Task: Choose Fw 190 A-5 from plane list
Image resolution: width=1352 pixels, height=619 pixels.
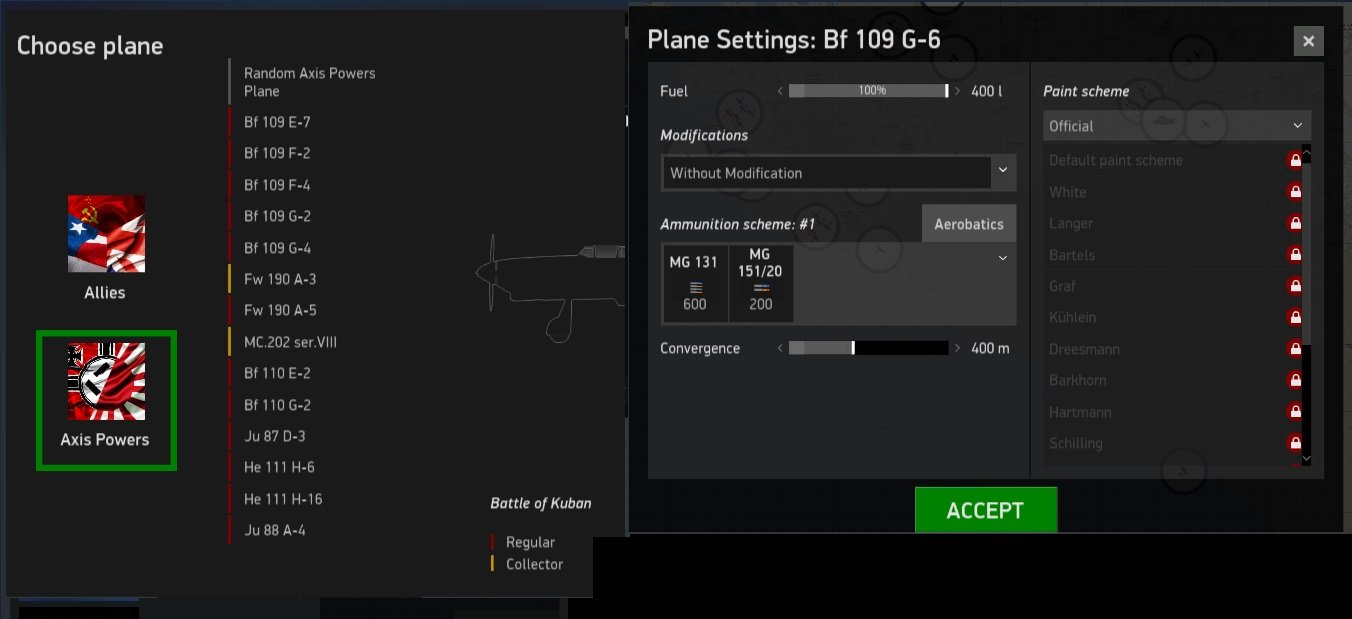Action: point(280,310)
